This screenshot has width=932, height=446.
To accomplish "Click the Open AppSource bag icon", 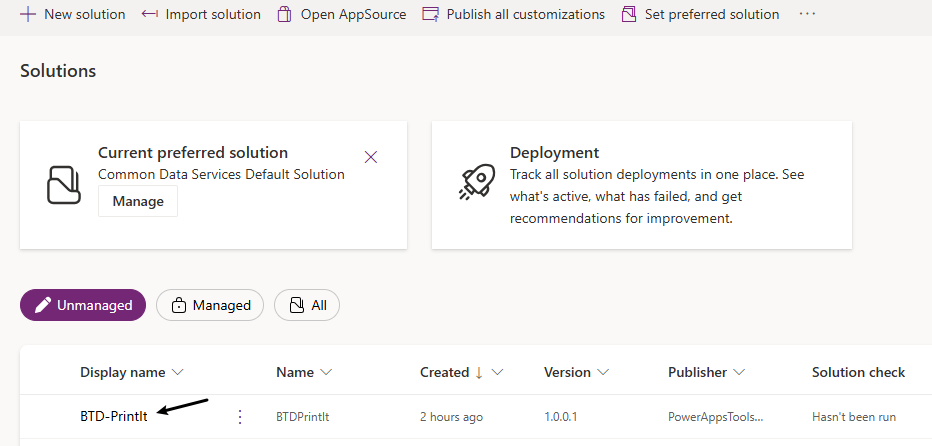I will [x=285, y=14].
